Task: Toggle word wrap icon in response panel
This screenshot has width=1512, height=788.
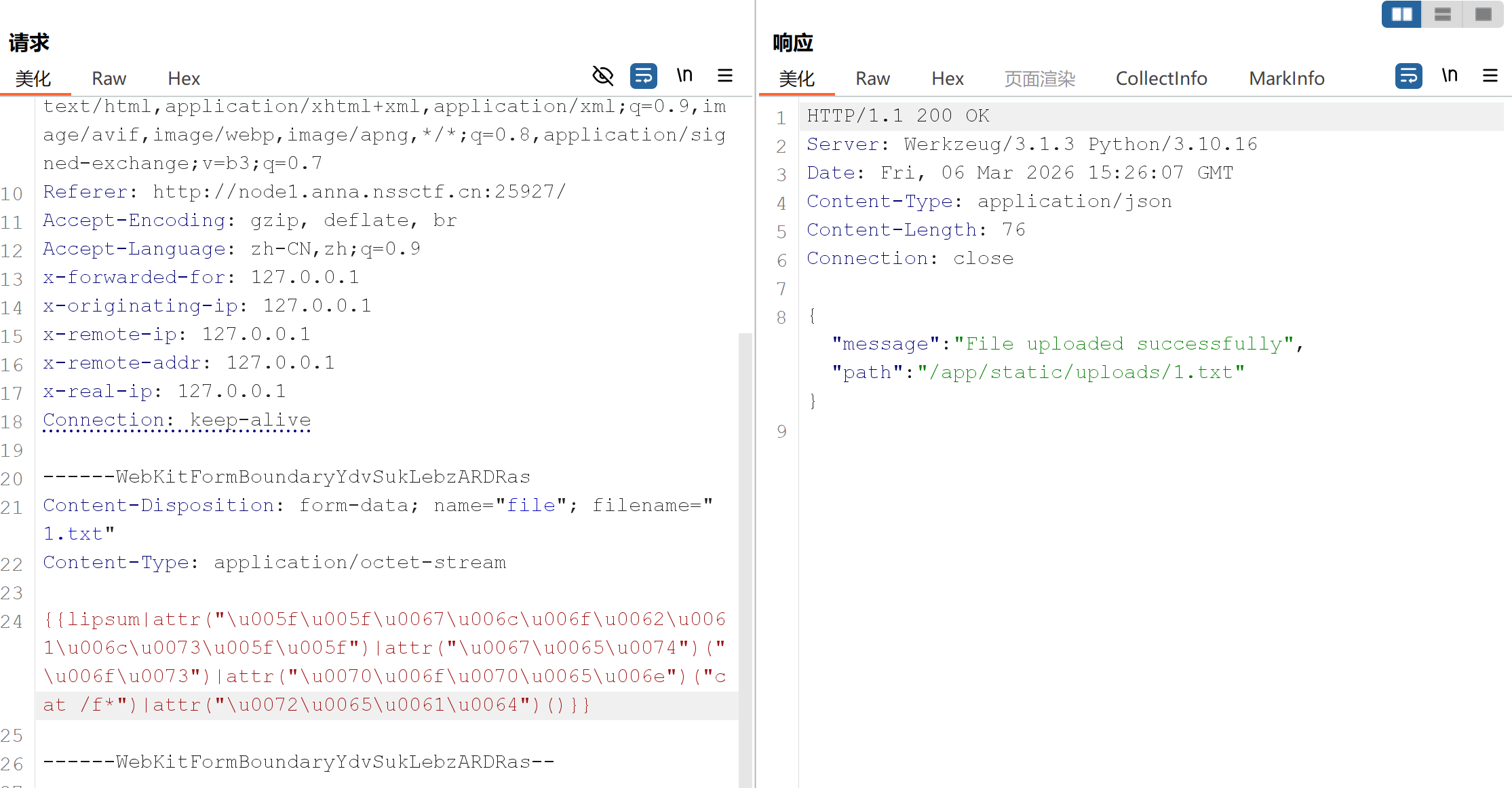Action: click(x=1408, y=76)
